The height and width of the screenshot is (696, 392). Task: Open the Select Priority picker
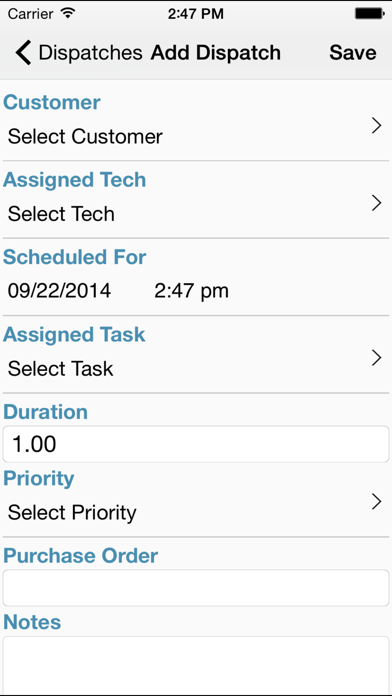pos(72,513)
